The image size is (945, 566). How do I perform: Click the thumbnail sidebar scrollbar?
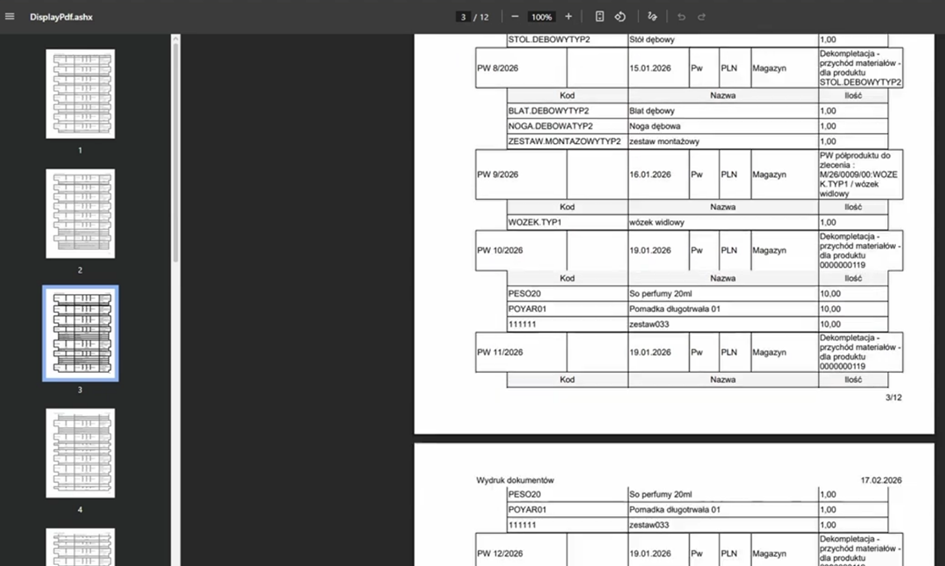[x=176, y=150]
